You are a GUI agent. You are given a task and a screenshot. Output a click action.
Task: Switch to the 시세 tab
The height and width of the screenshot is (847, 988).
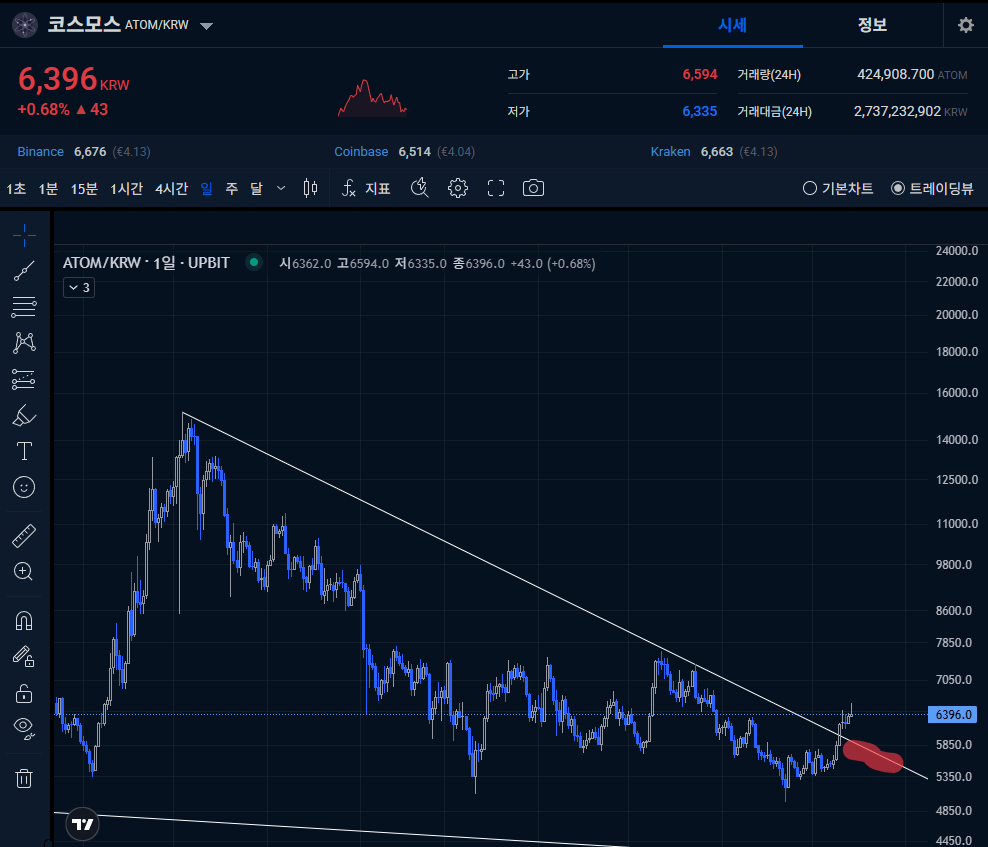732,25
